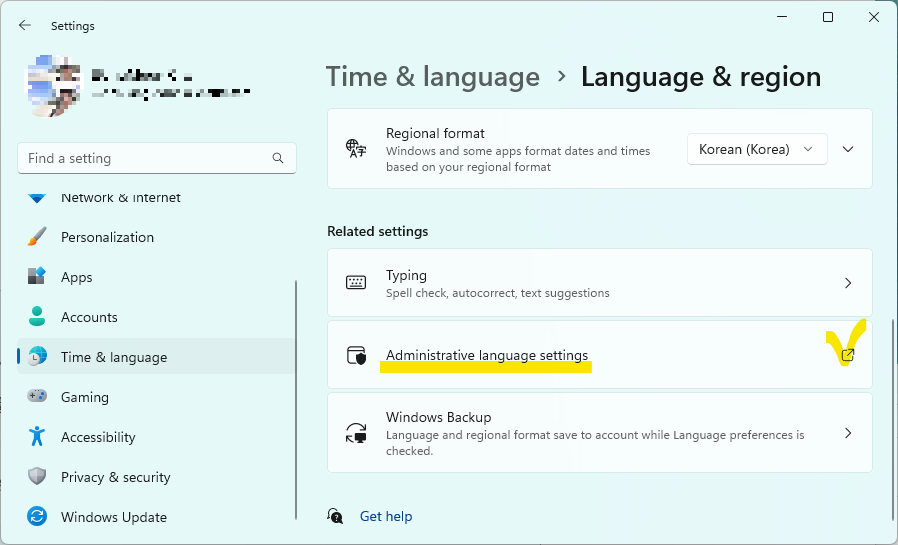Viewport: 898px width, 545px height.
Task: Click the Windows Backup sync icon
Action: coord(356,433)
